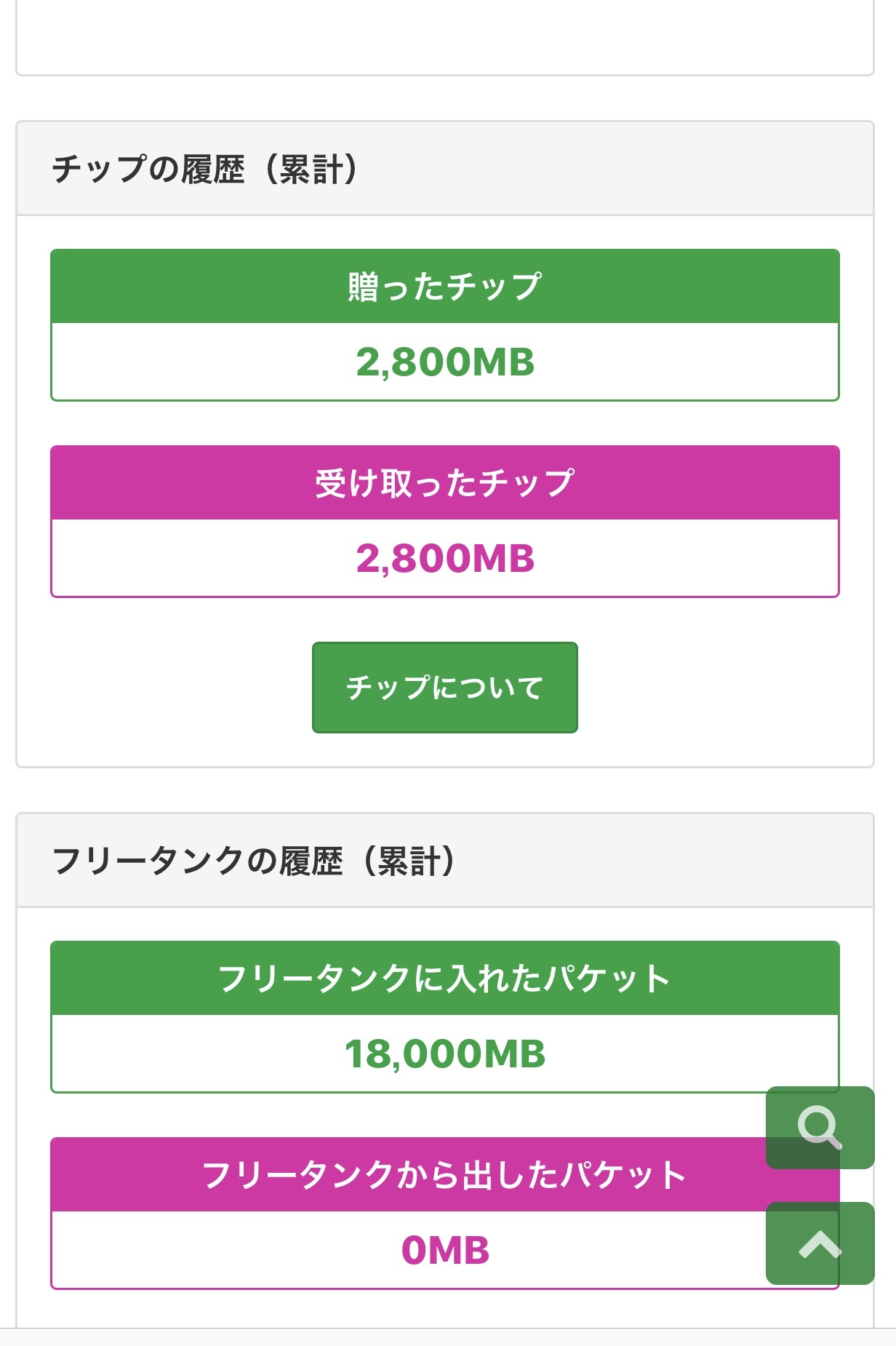Viewport: 896px width, 1346px height.
Task: Select the magenta 2,800MB received chips value
Action: click(444, 559)
